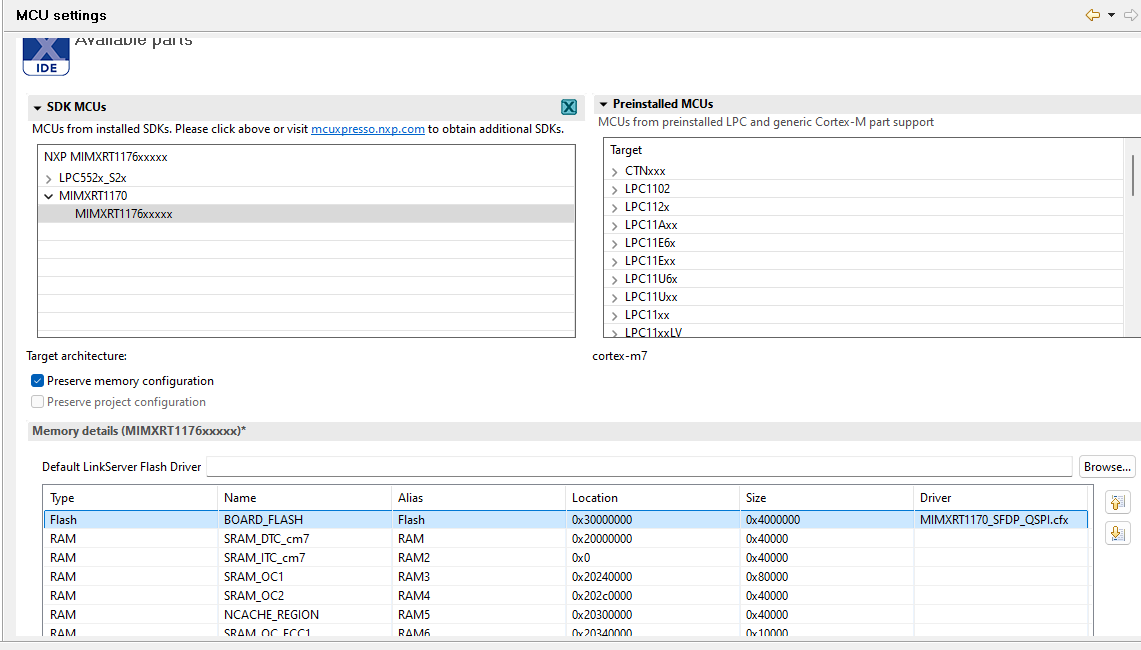Screen dimensions: 1141x650
Task: Select the MIMXRT1176xxxxx part
Action: pos(123,214)
